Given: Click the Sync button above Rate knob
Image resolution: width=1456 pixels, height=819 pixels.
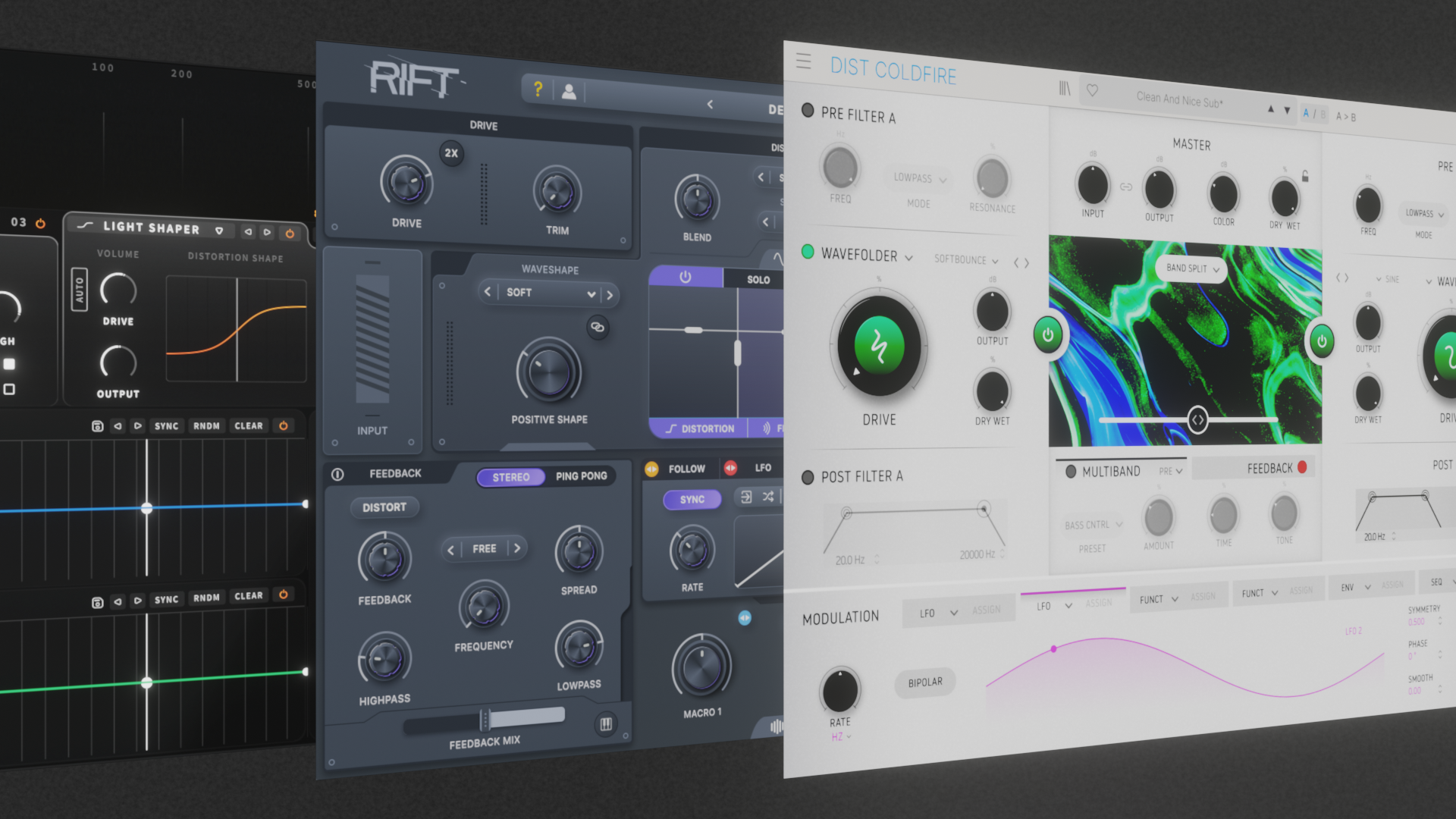Looking at the screenshot, I should pyautogui.click(x=692, y=499).
